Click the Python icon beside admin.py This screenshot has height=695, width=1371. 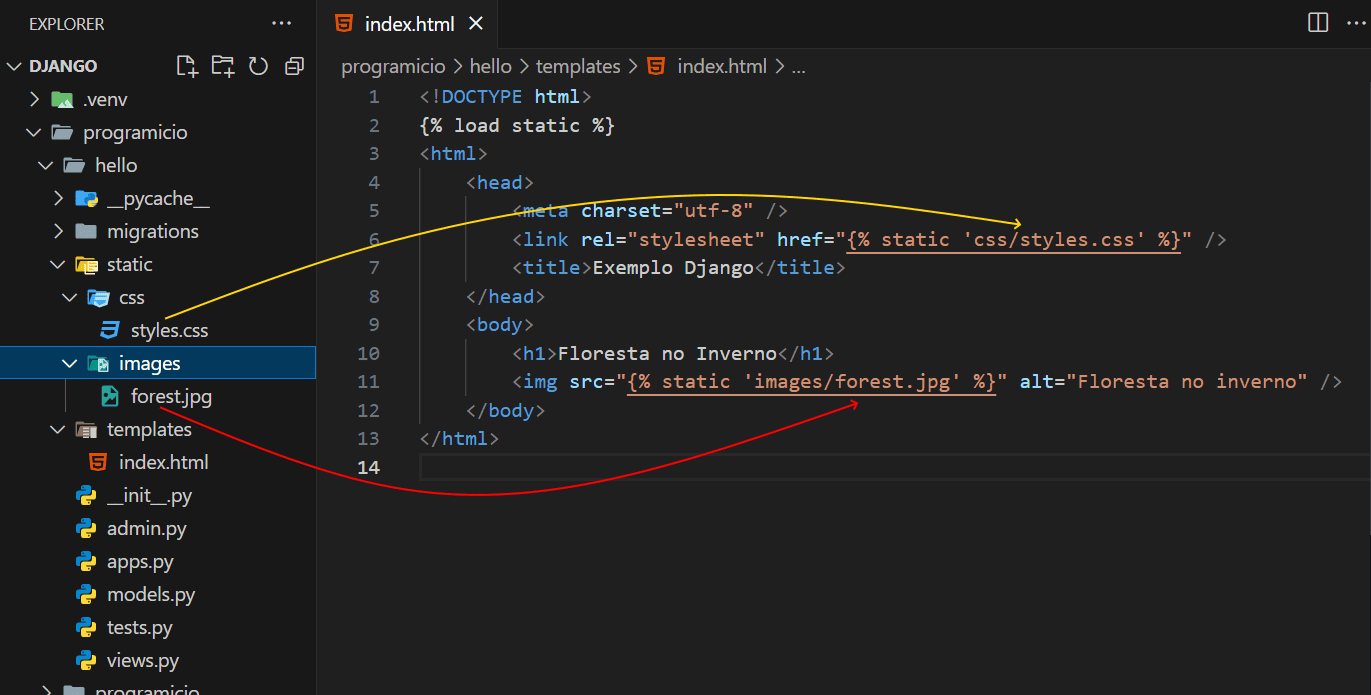pos(86,528)
